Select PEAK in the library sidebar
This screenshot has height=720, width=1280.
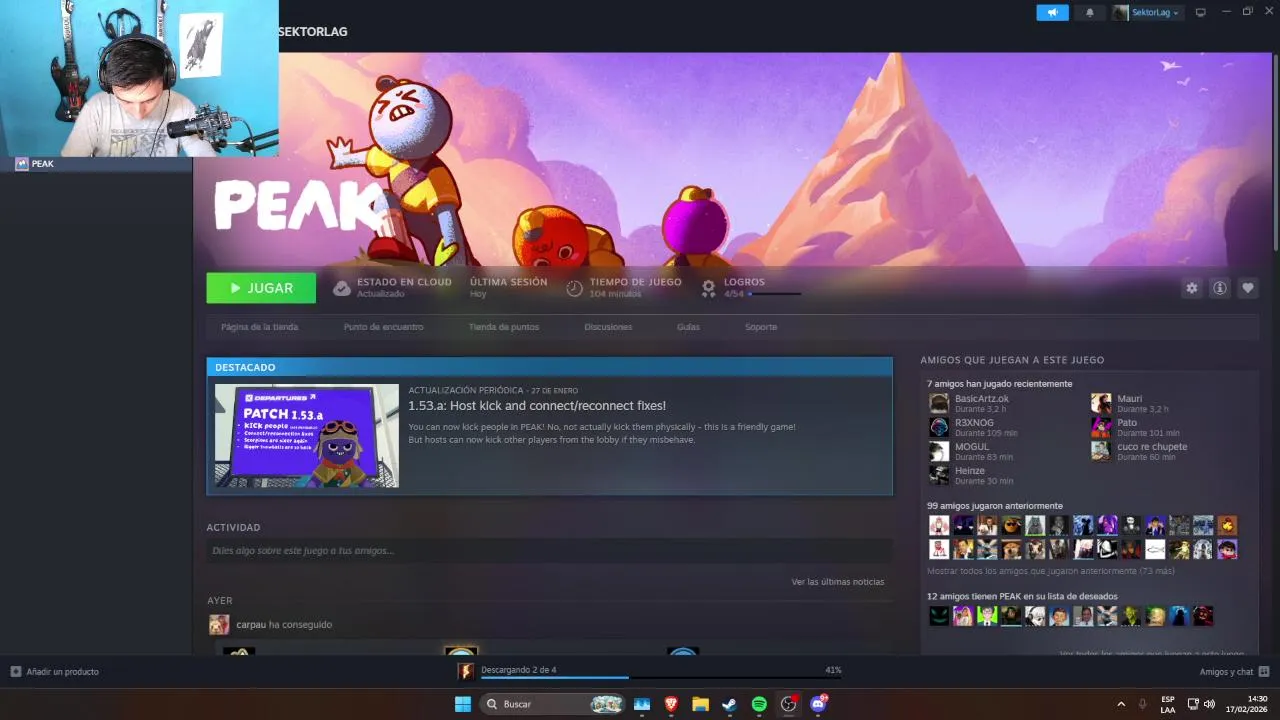(96, 164)
